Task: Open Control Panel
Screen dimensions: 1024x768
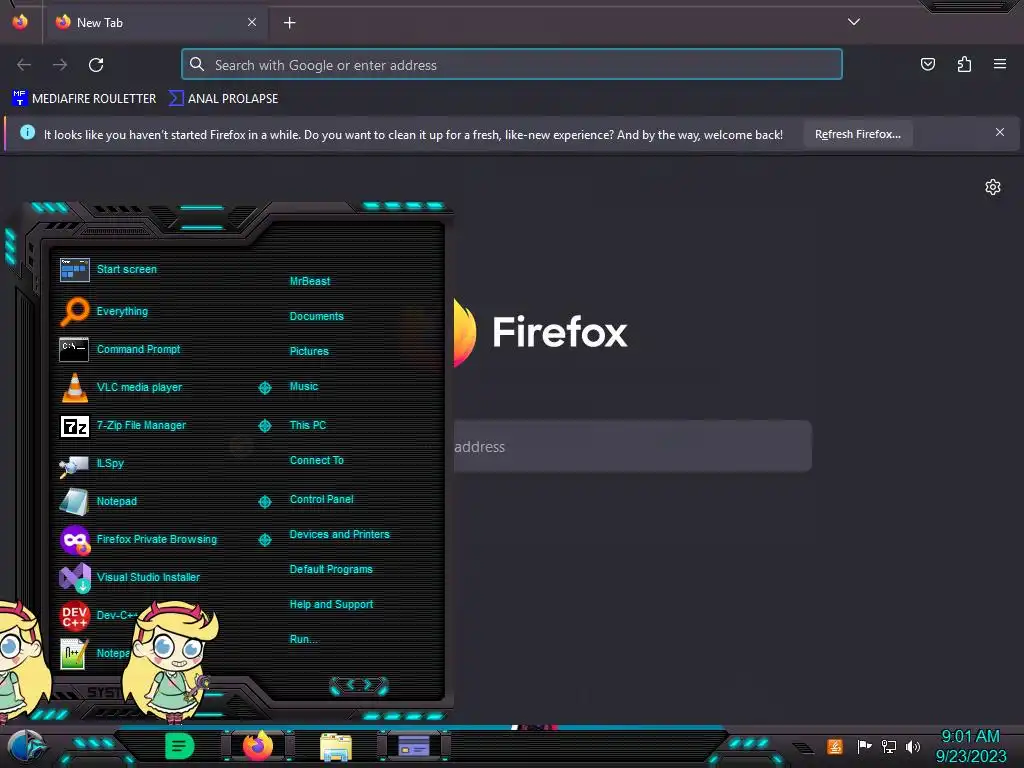Action: point(322,499)
